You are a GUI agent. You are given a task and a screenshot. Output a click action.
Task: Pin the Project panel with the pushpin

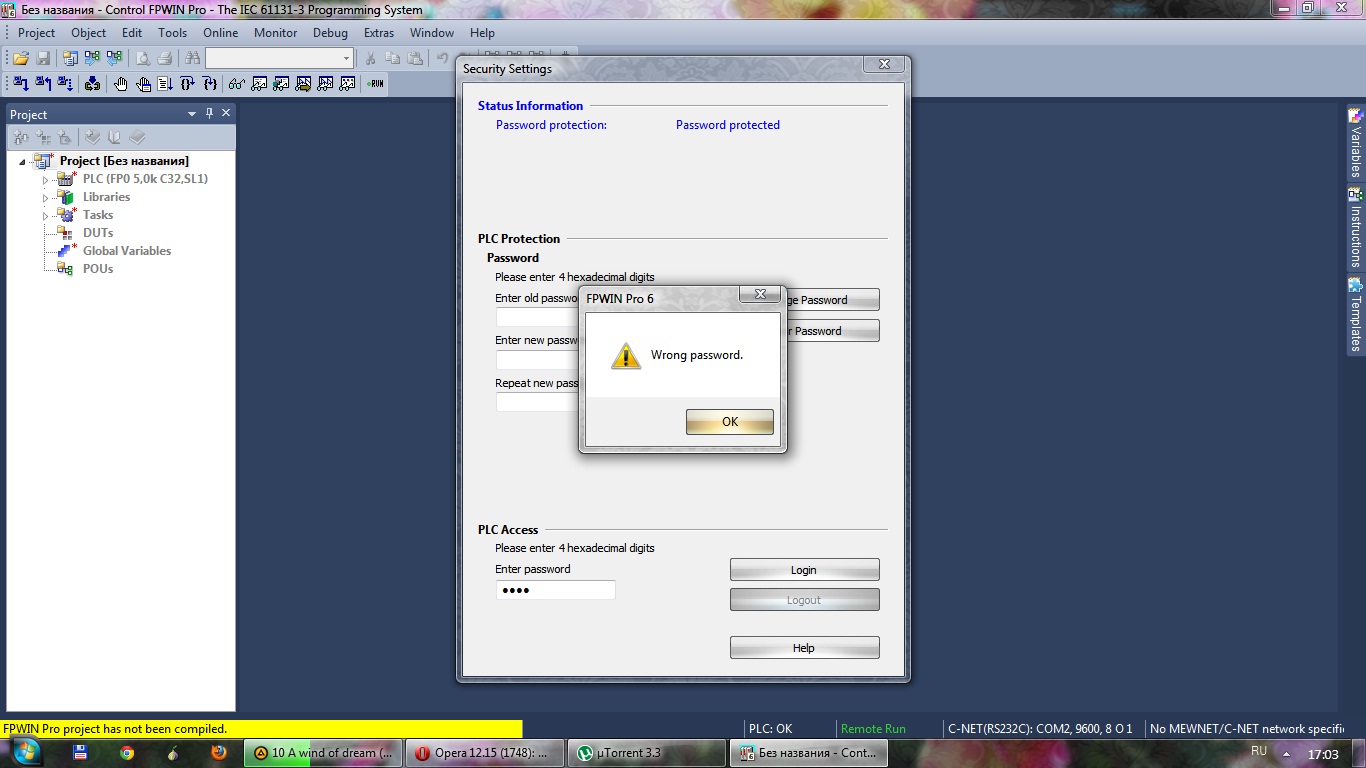click(x=209, y=113)
